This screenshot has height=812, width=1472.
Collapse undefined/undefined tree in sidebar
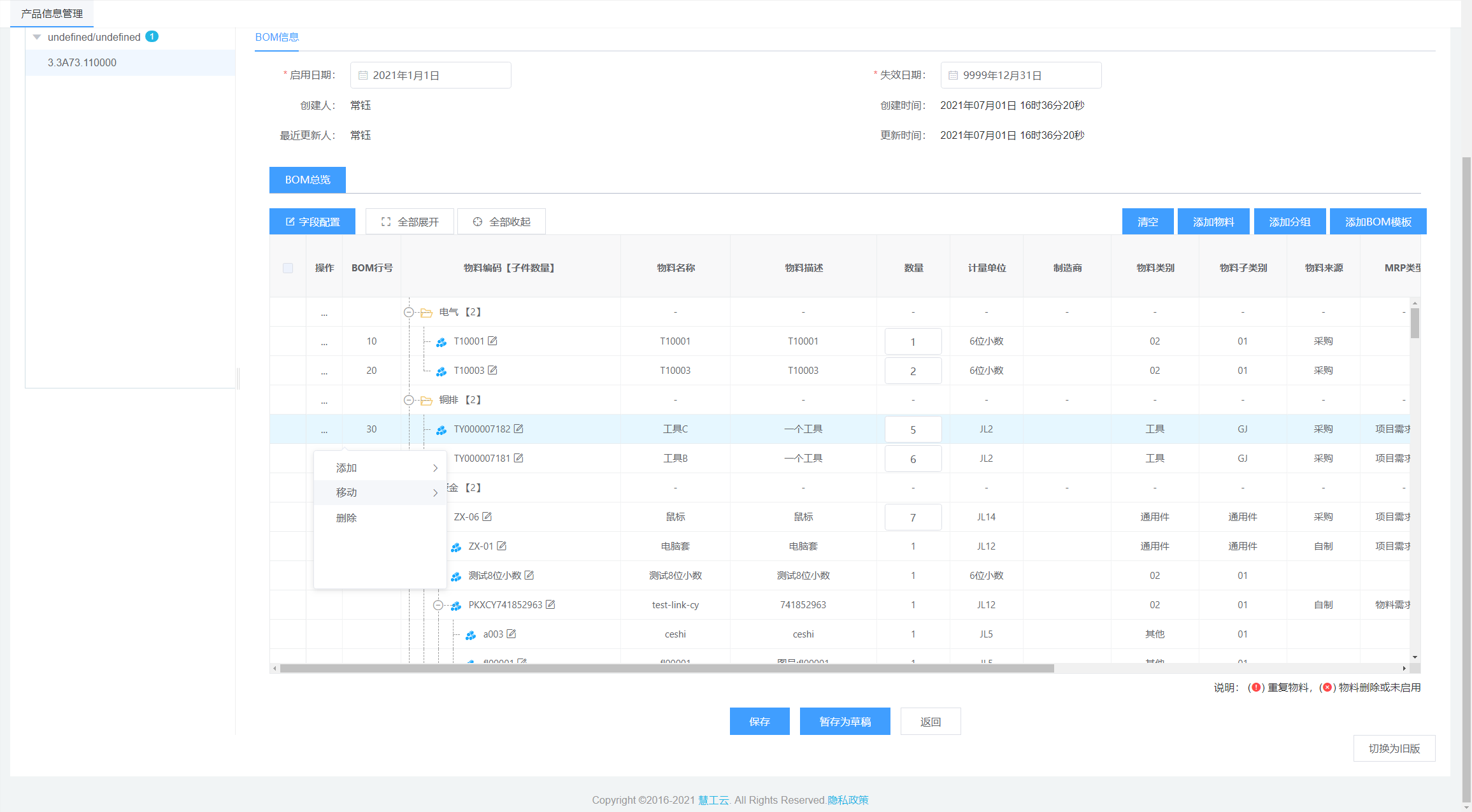[37, 37]
